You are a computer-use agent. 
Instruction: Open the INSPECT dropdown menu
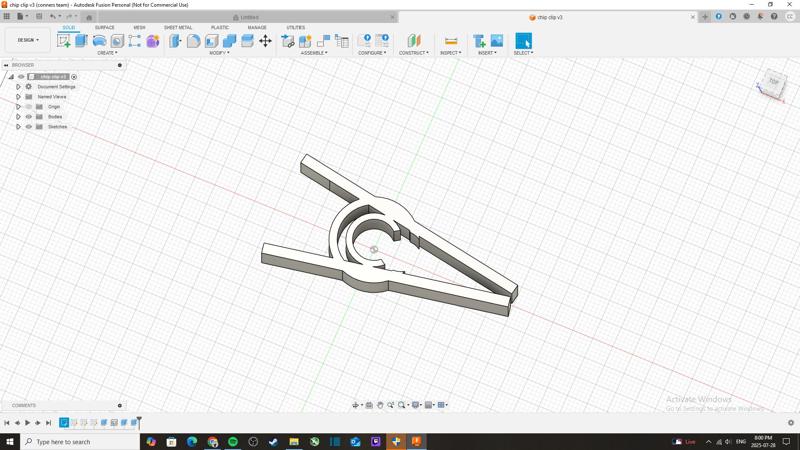(451, 53)
